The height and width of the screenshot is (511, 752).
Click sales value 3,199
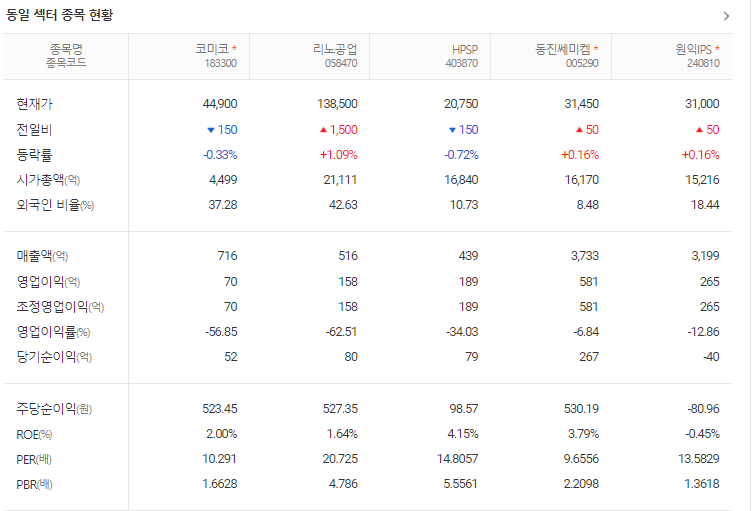tap(705, 256)
